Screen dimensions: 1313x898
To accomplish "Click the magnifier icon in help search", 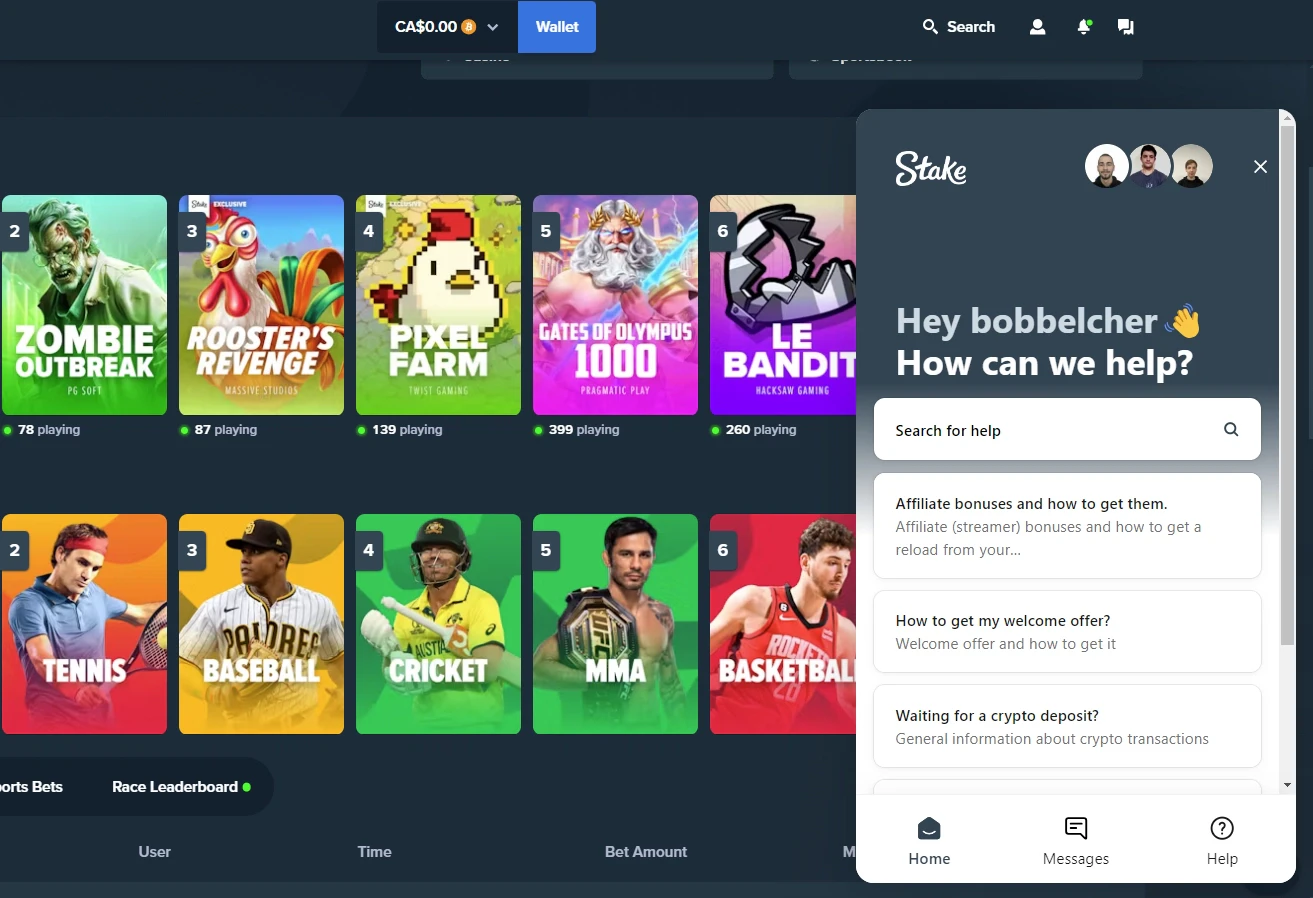I will (x=1231, y=429).
